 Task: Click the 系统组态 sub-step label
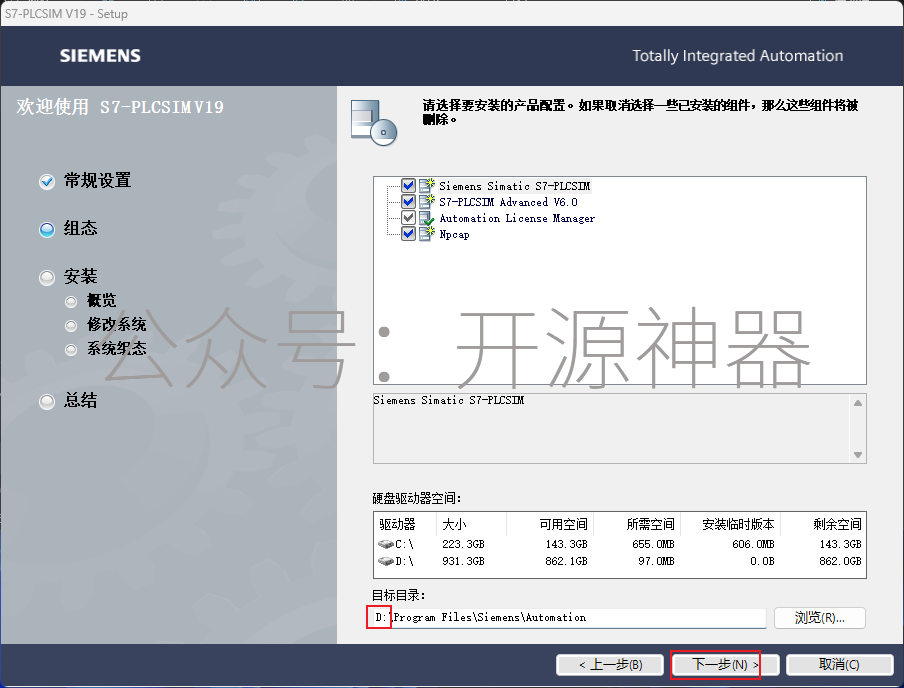(x=116, y=348)
